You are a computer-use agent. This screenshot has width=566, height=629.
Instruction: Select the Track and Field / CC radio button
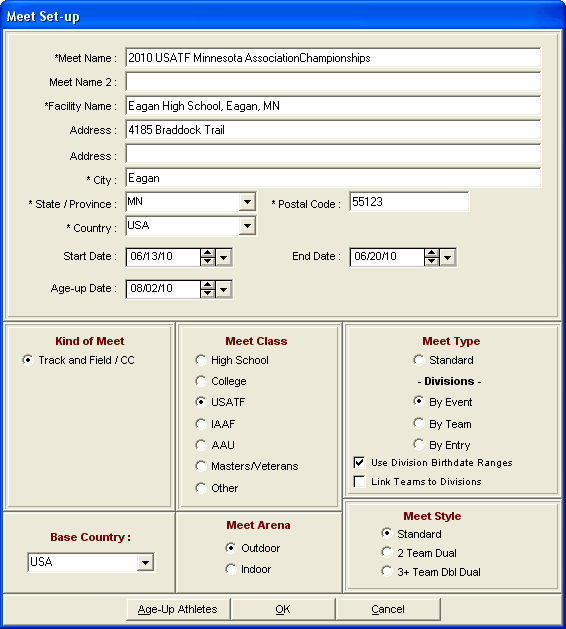[x=28, y=360]
